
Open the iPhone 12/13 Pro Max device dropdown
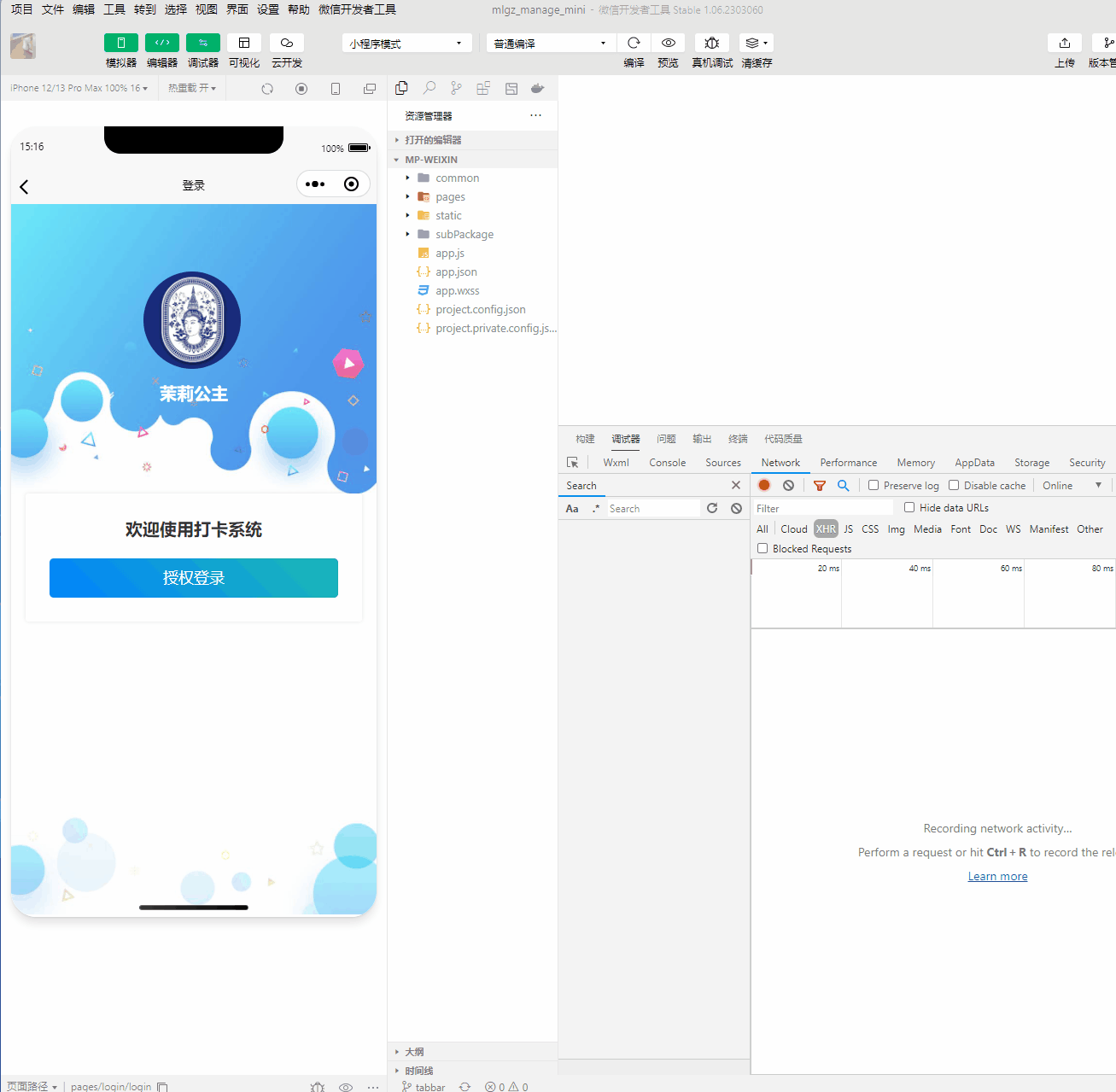click(77, 88)
